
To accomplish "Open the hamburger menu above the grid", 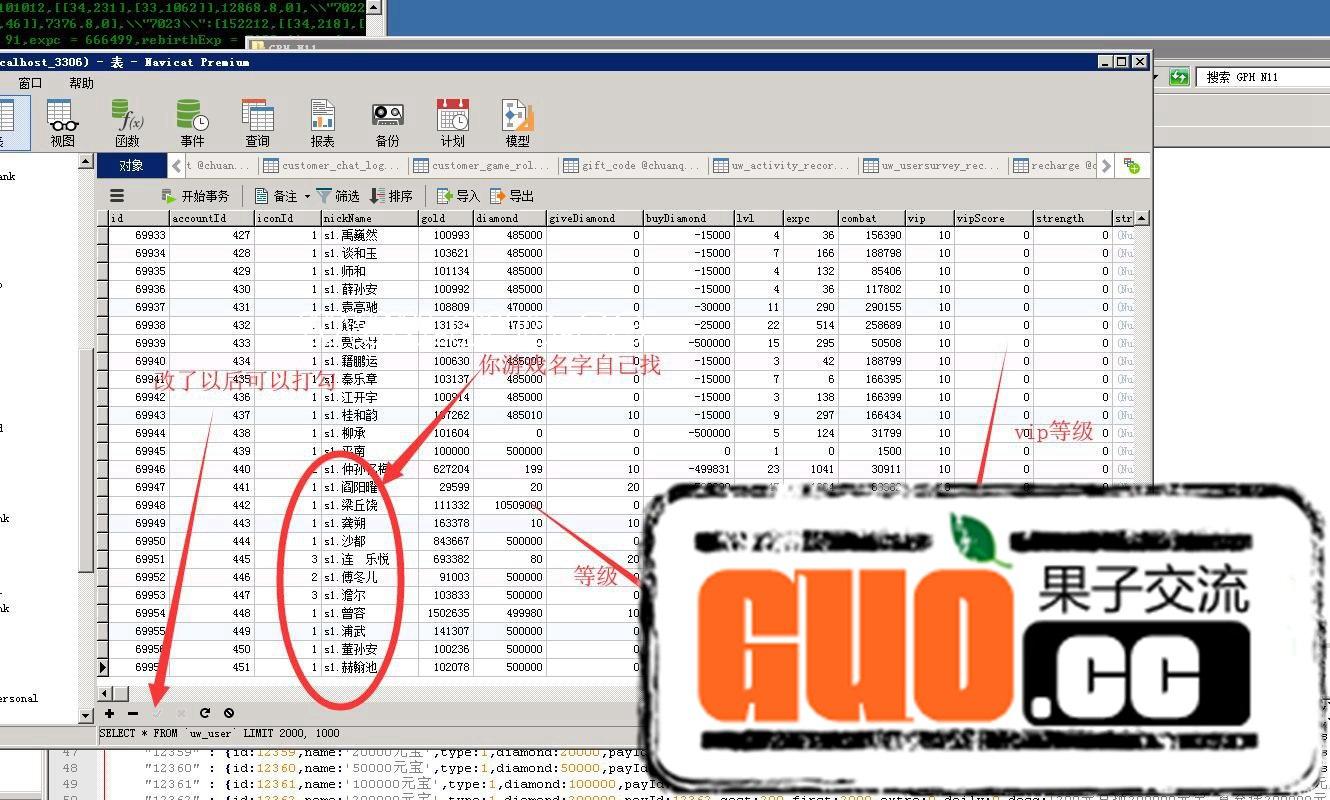I will pos(117,196).
